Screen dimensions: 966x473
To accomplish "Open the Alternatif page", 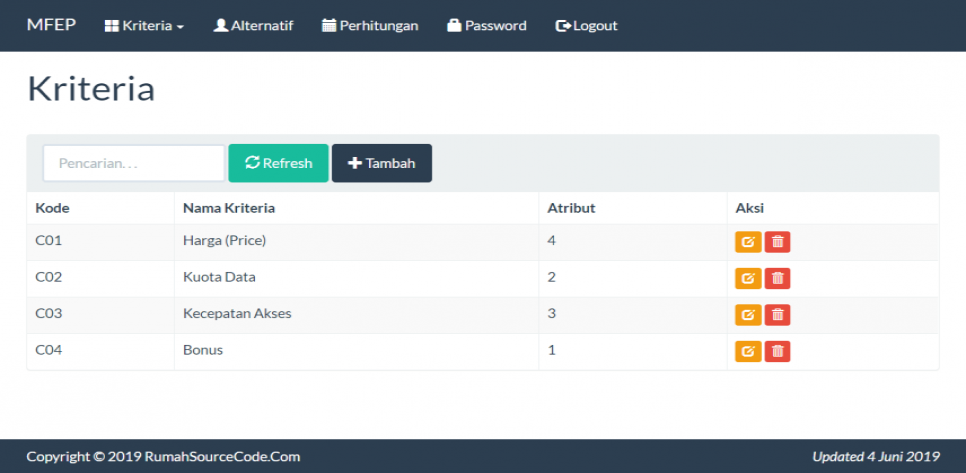I will click(253, 26).
